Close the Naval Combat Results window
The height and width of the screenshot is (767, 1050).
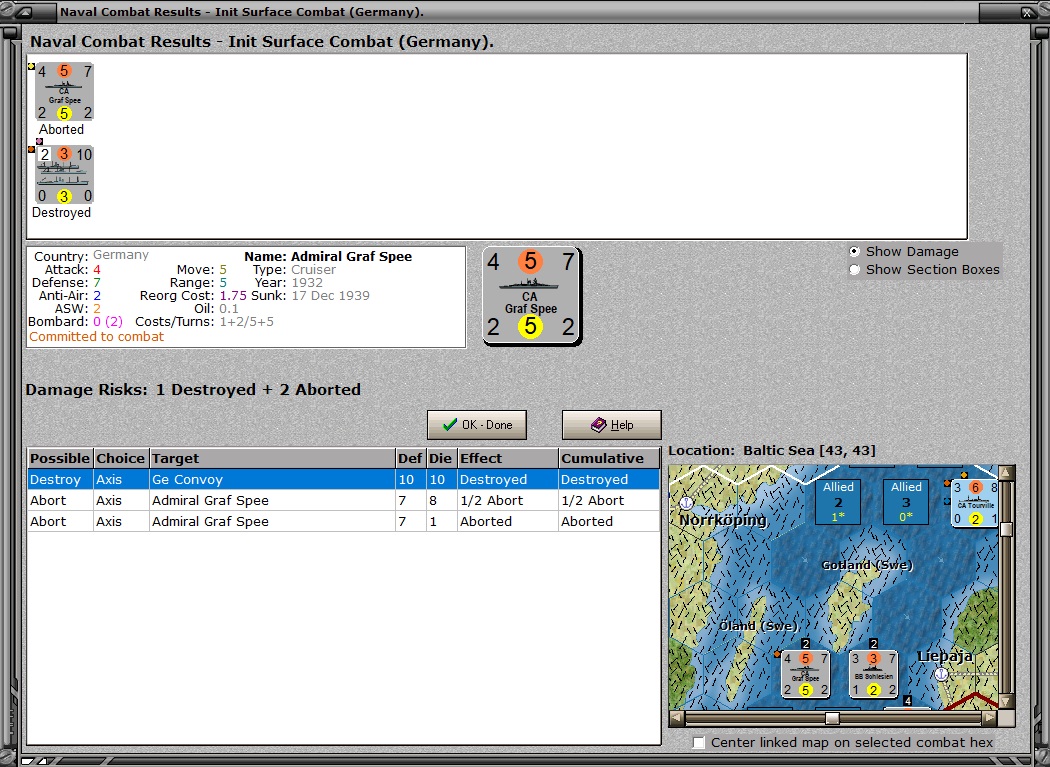(x=1027, y=12)
